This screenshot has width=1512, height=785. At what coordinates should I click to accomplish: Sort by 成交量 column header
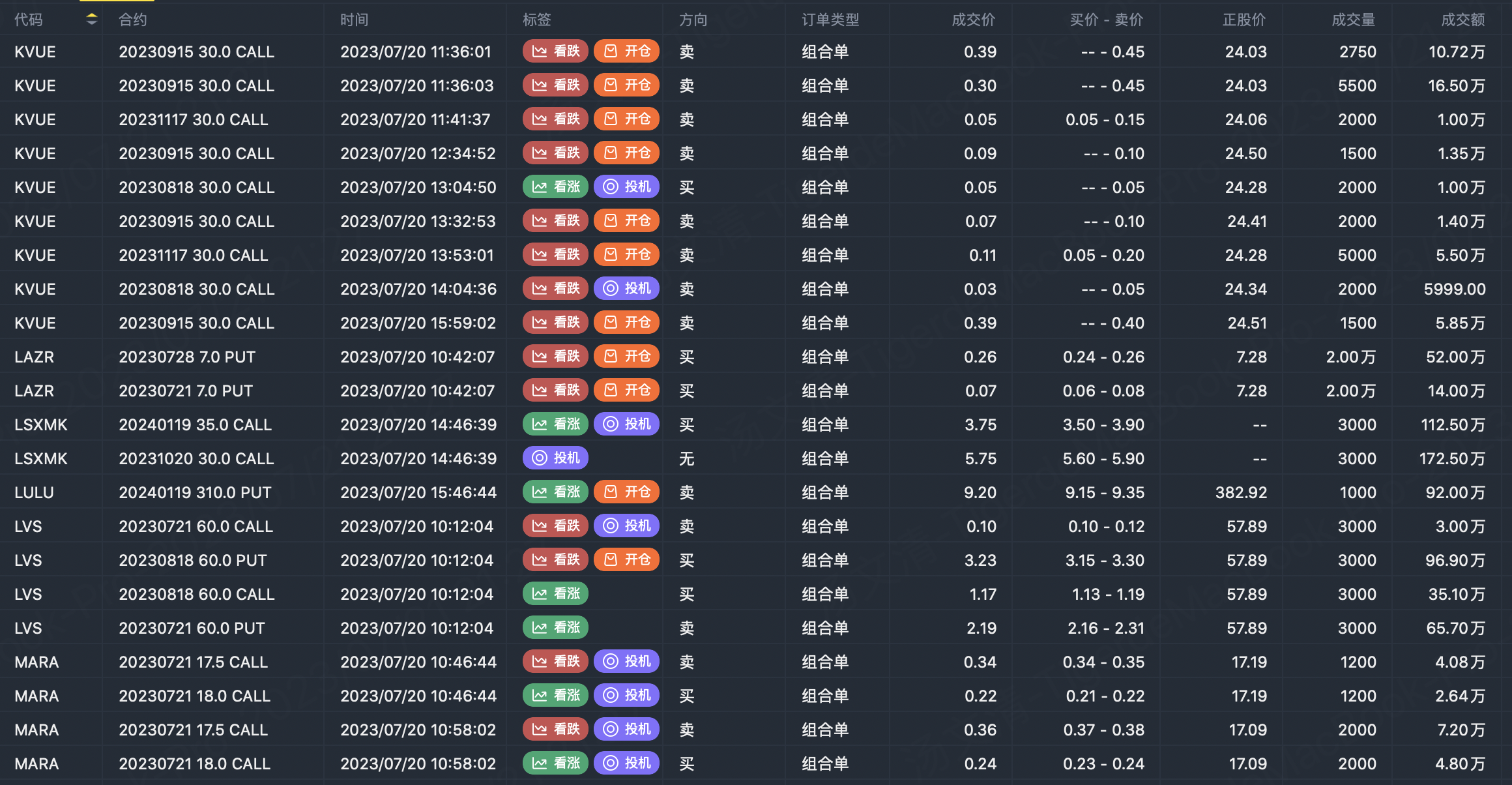tap(1353, 20)
